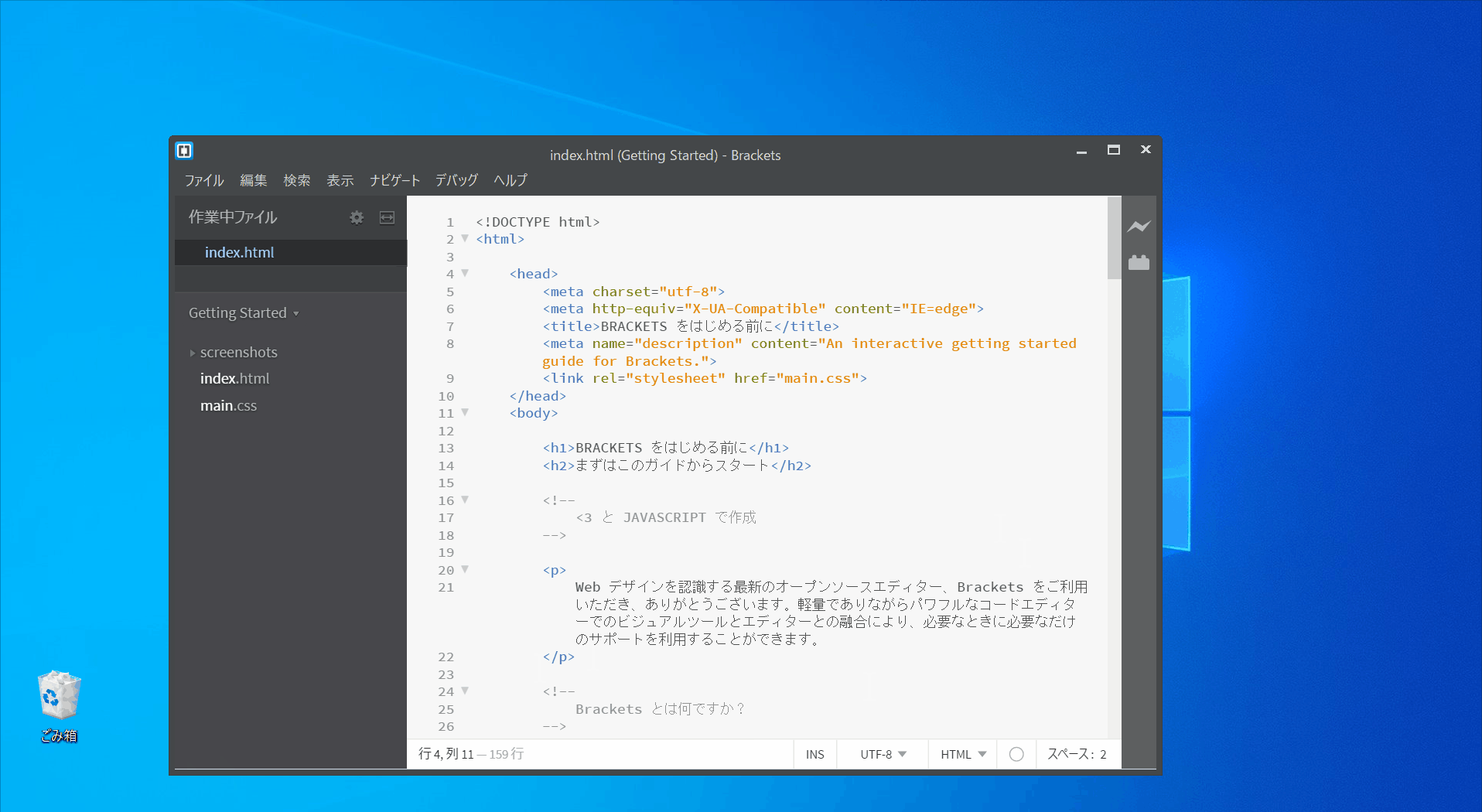Image resolution: width=1482 pixels, height=812 pixels.
Task: Click the 'Brackets とは何ですか？' comment text
Action: (x=660, y=709)
